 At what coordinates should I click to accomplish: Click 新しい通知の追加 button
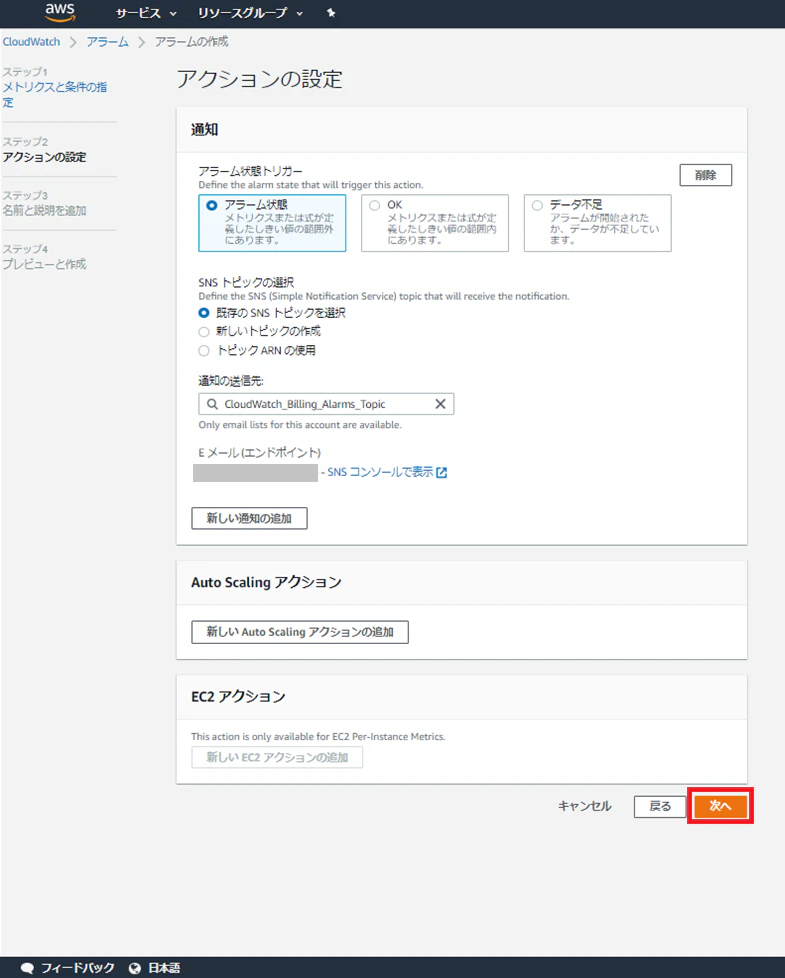[249, 518]
